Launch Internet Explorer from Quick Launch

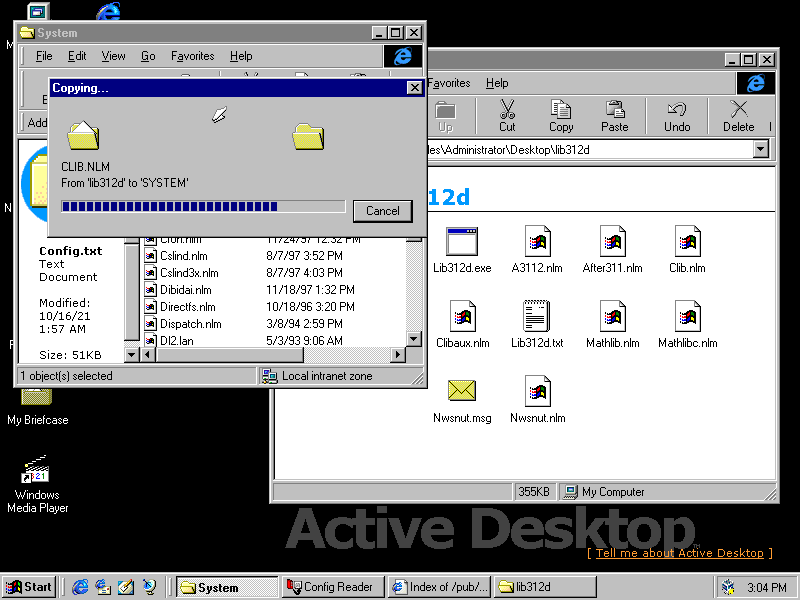(80, 587)
